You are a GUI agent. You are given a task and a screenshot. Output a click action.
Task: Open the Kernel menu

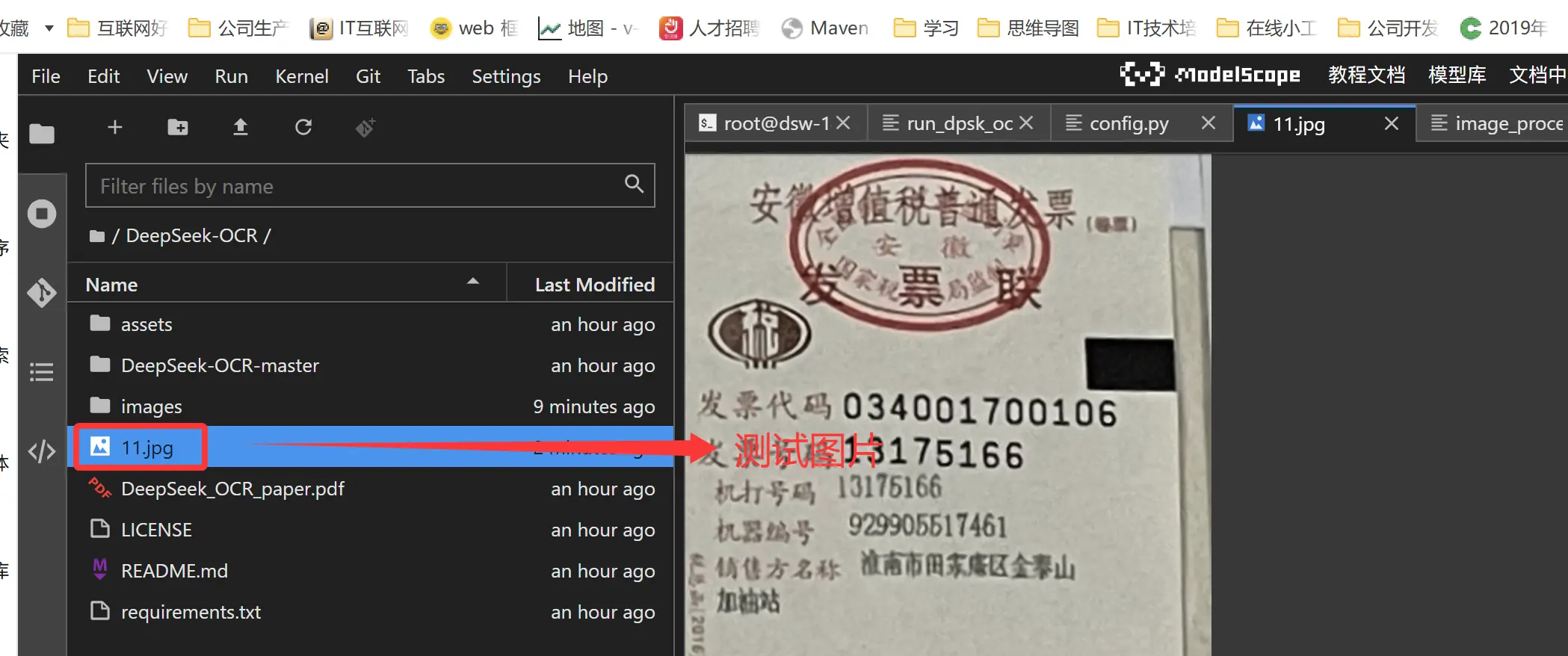point(302,76)
